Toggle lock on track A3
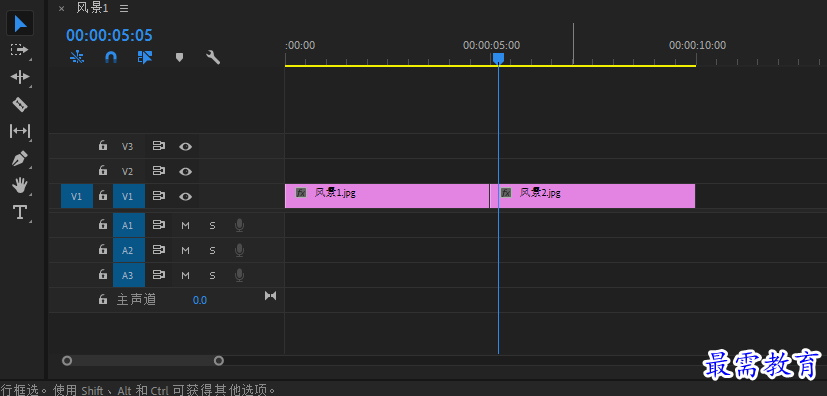This screenshot has height=396, width=827. [103, 274]
